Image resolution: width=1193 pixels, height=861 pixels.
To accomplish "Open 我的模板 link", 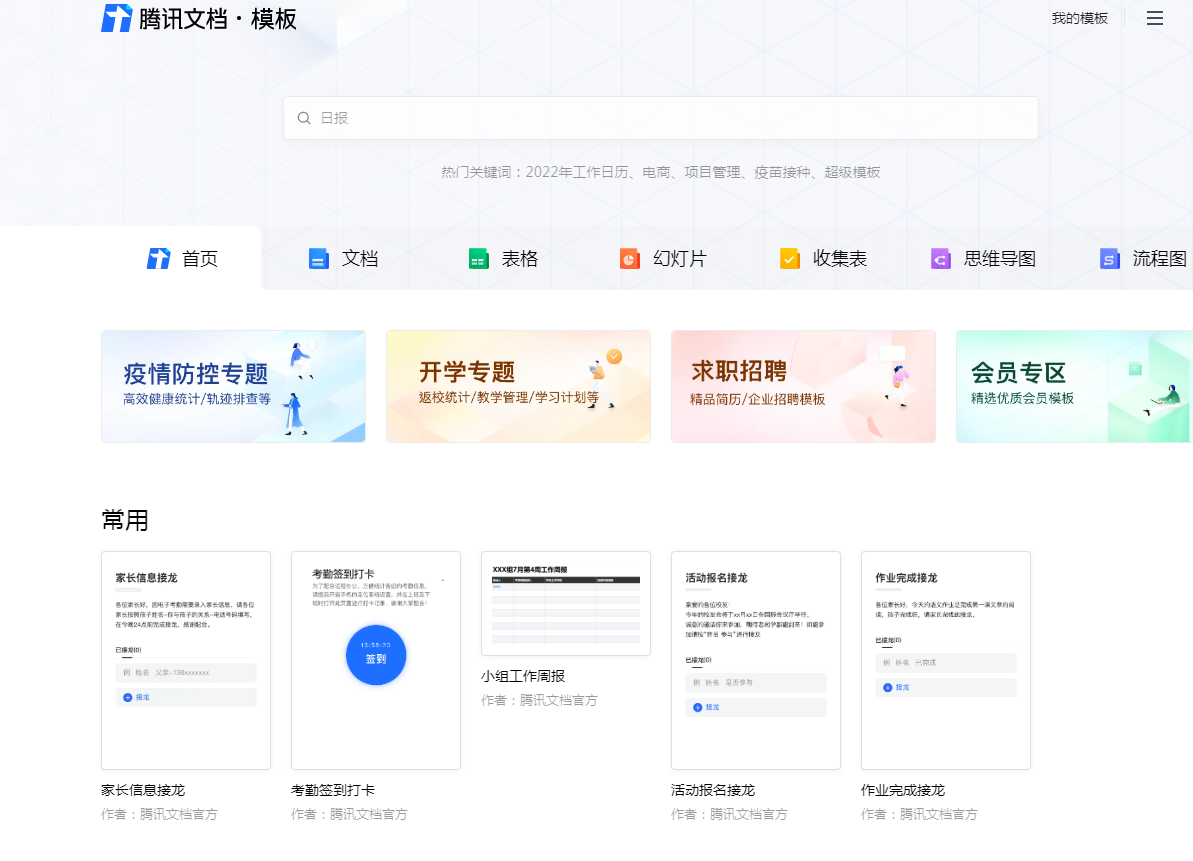I will pyautogui.click(x=1080, y=18).
